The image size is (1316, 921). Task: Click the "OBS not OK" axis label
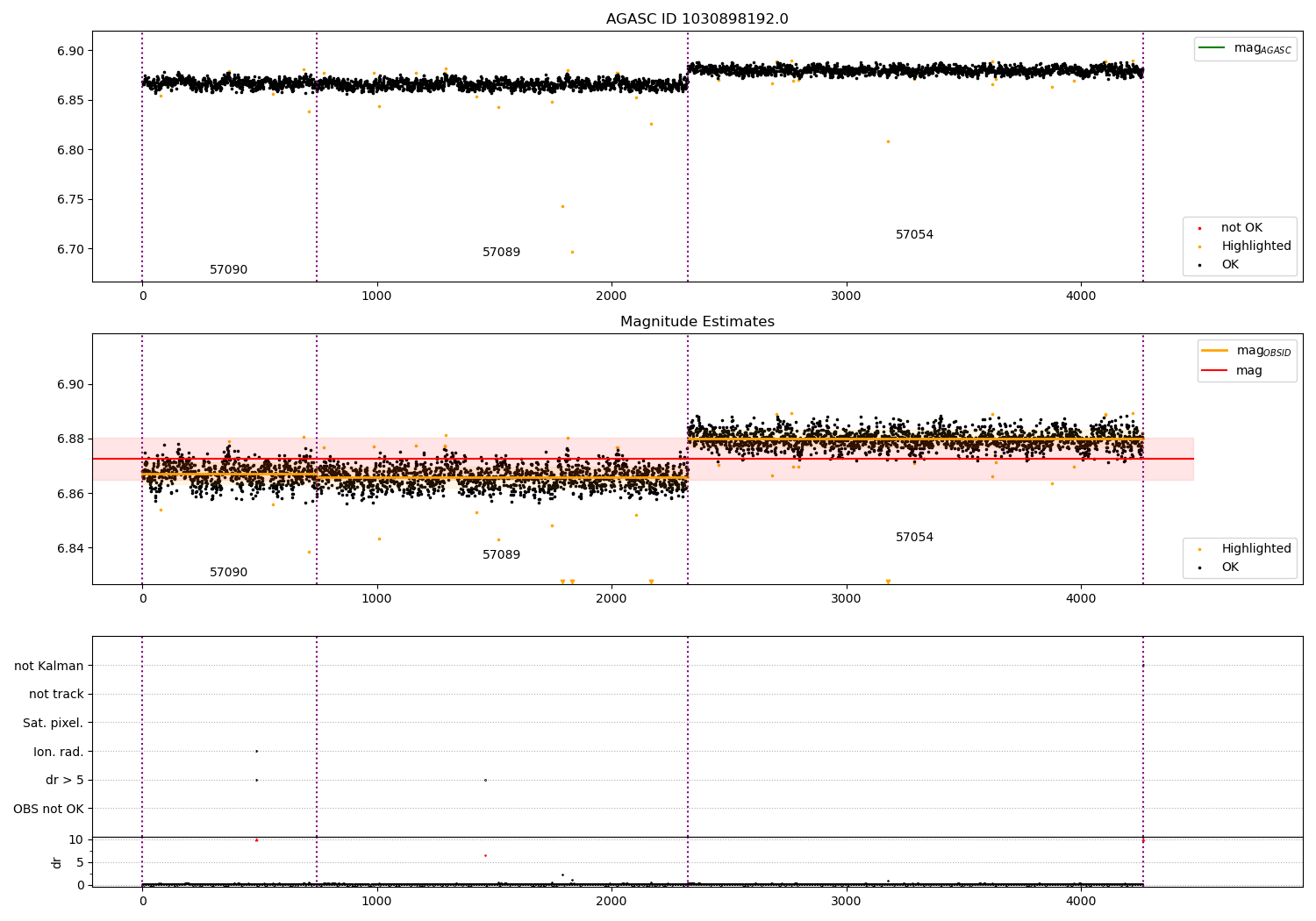tap(49, 810)
